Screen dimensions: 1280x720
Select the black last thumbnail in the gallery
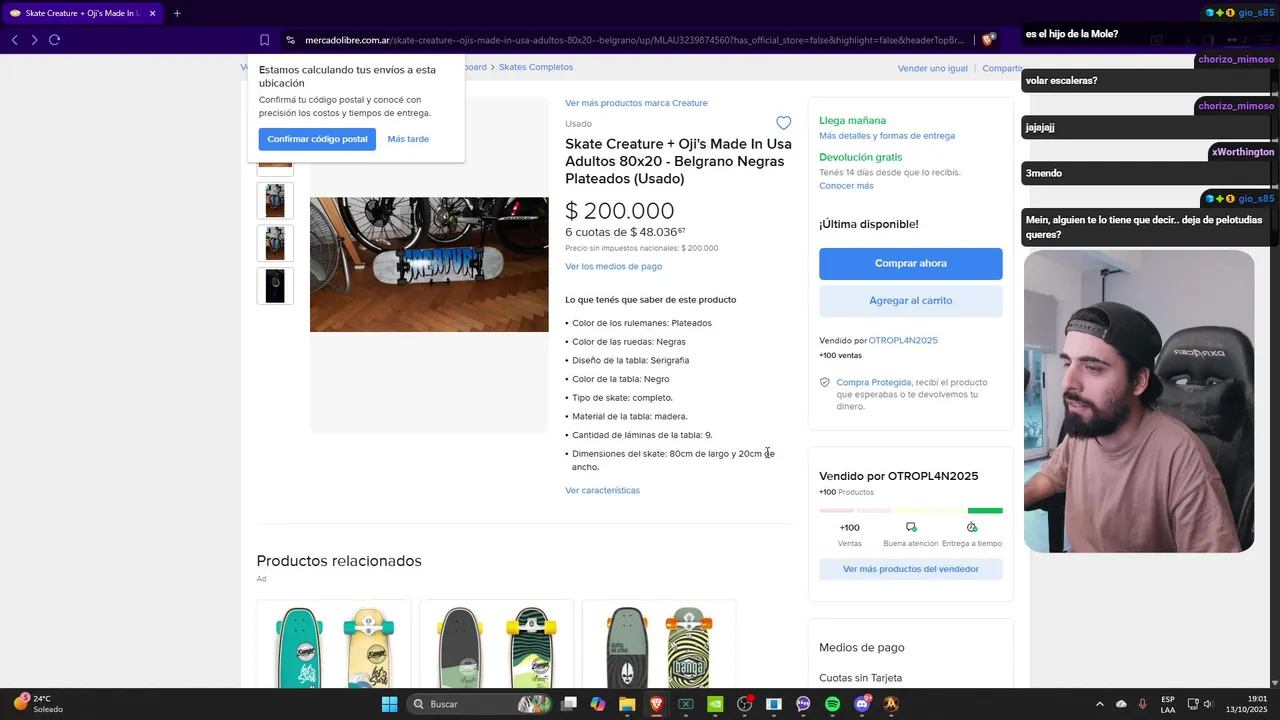[275, 286]
